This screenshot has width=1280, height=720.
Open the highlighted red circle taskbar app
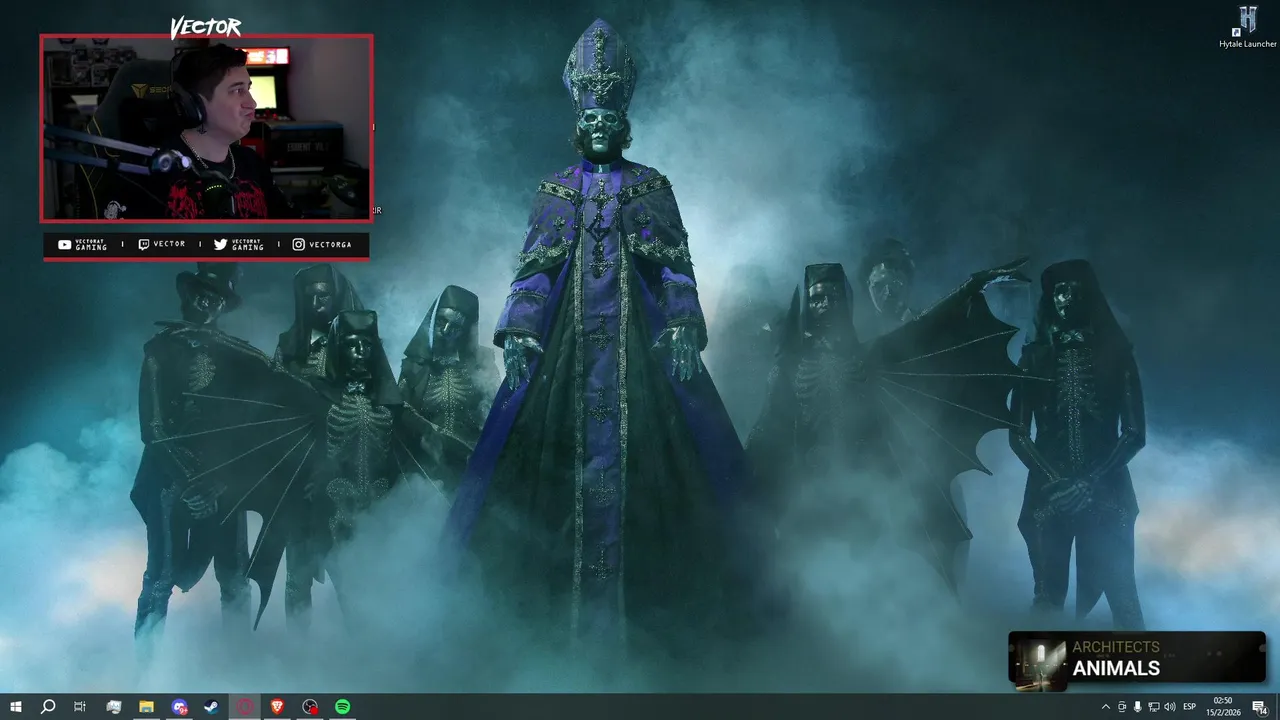click(x=245, y=707)
